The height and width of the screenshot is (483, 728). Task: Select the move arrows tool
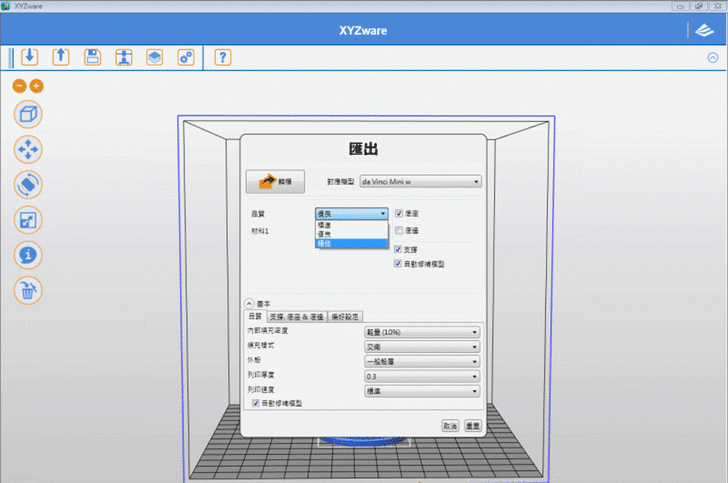click(x=28, y=149)
